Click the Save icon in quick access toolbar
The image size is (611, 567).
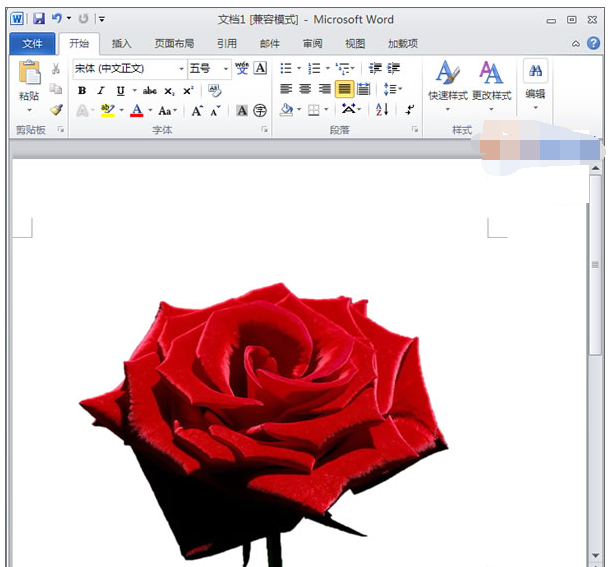click(38, 19)
